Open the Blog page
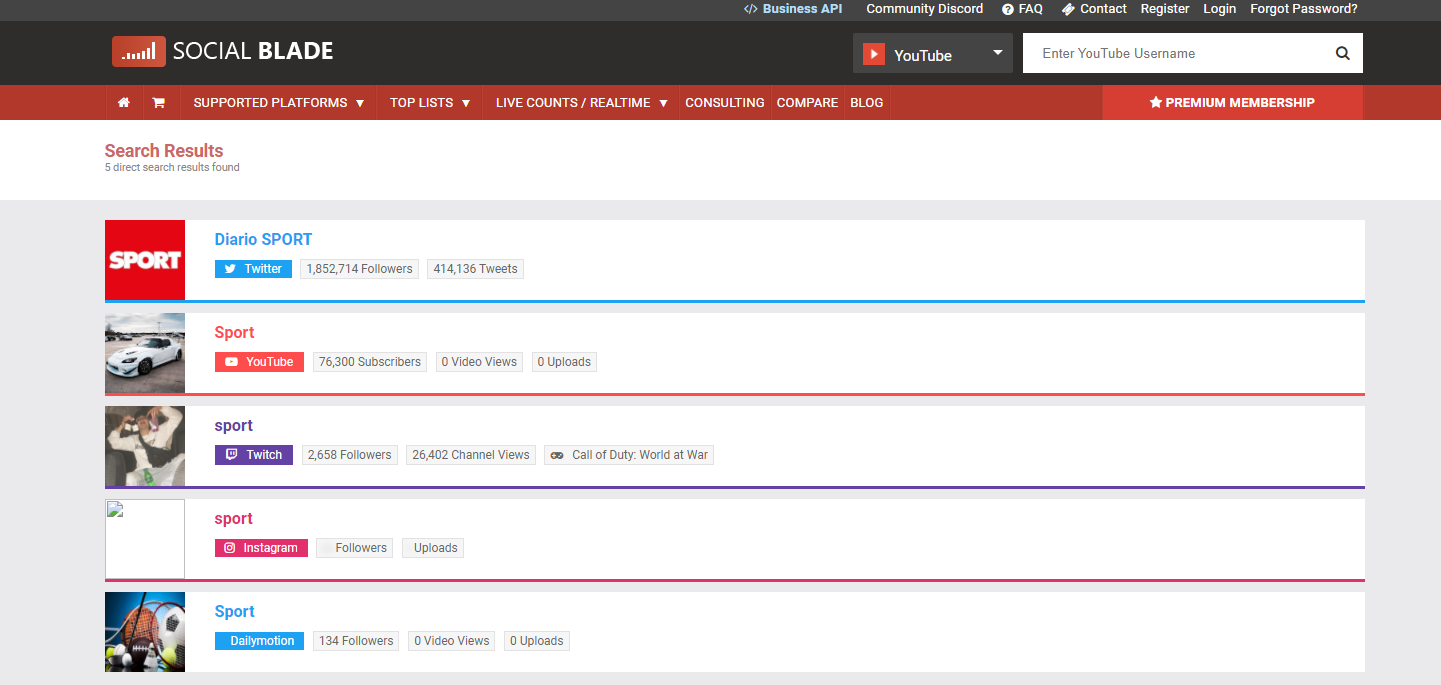Screen dimensions: 1441x685 click(867, 103)
